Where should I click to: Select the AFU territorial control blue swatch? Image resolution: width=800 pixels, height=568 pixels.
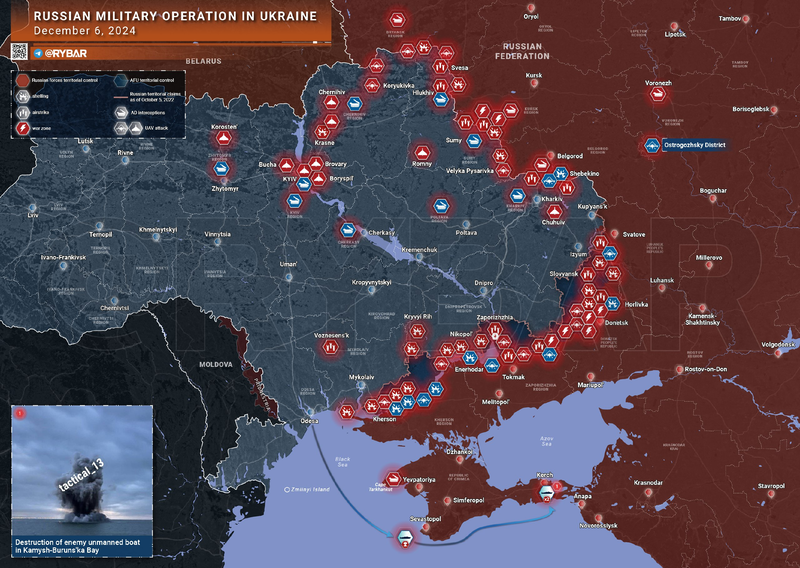[x=121, y=78]
